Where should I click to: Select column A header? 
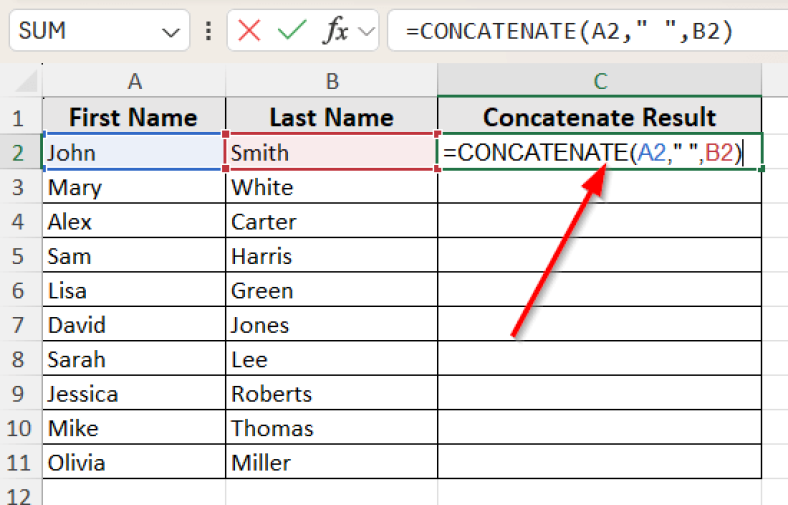(x=134, y=81)
